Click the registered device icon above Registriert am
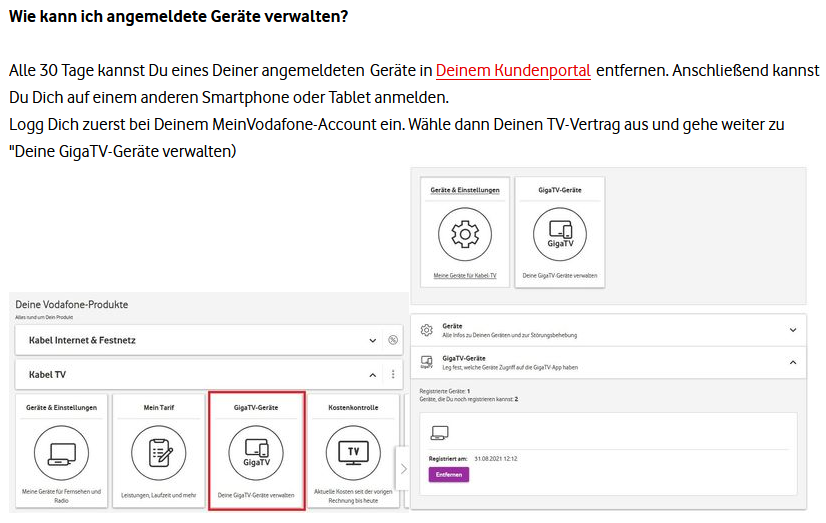 click(x=439, y=433)
